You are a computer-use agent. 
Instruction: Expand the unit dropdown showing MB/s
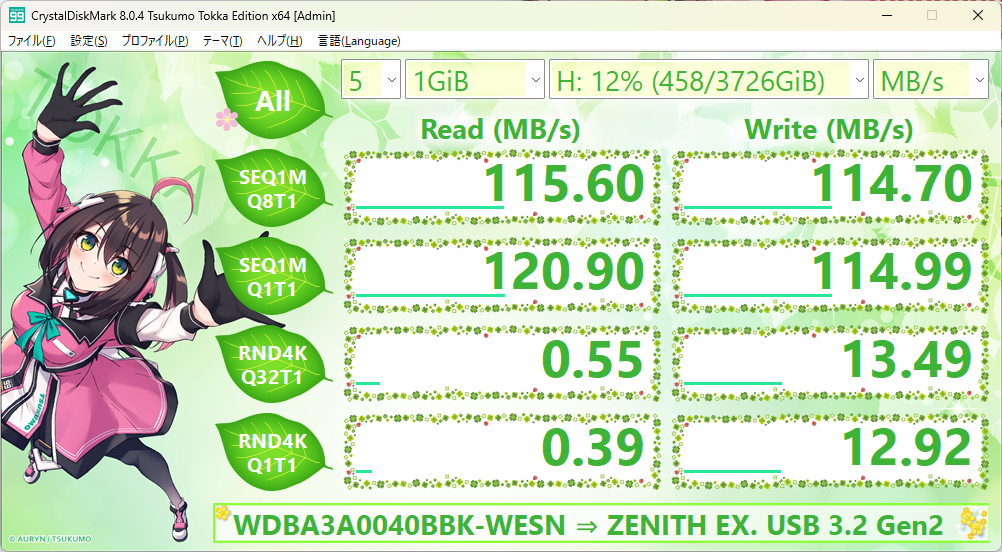point(930,79)
